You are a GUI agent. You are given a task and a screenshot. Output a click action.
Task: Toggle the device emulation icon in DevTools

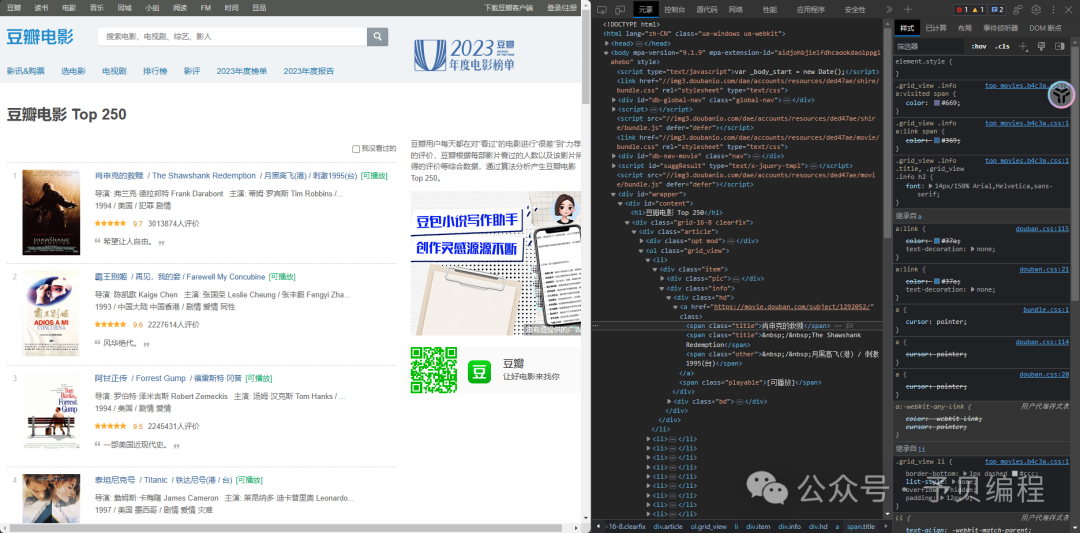pos(621,10)
